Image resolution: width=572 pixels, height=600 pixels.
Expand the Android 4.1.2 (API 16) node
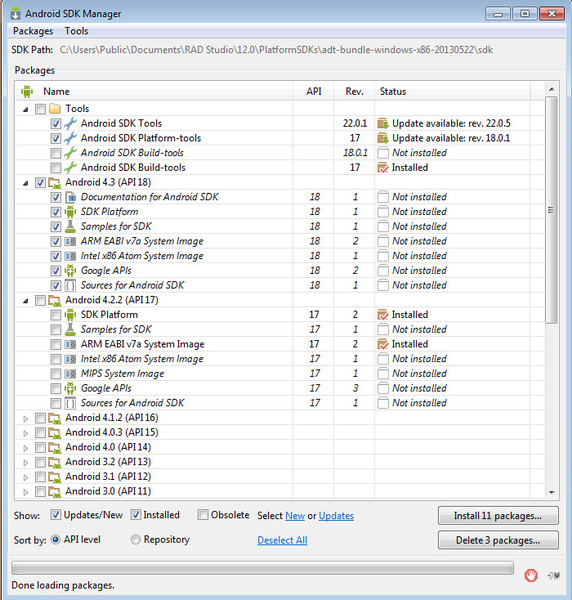click(x=26, y=418)
